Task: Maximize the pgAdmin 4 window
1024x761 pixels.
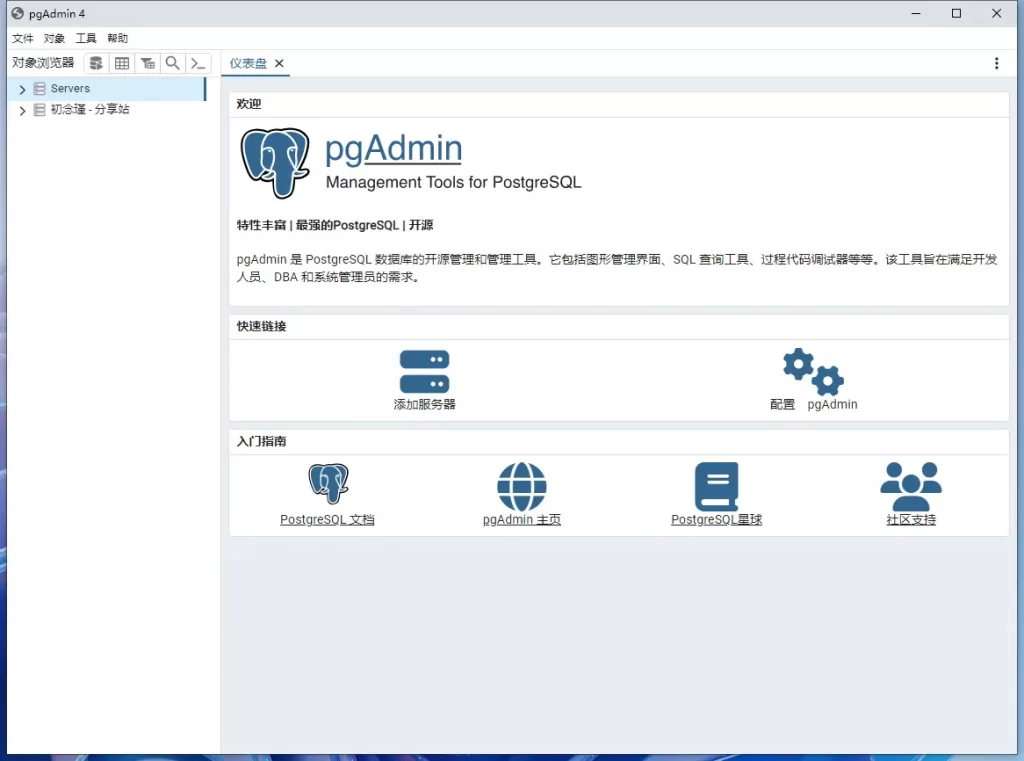Action: click(956, 13)
